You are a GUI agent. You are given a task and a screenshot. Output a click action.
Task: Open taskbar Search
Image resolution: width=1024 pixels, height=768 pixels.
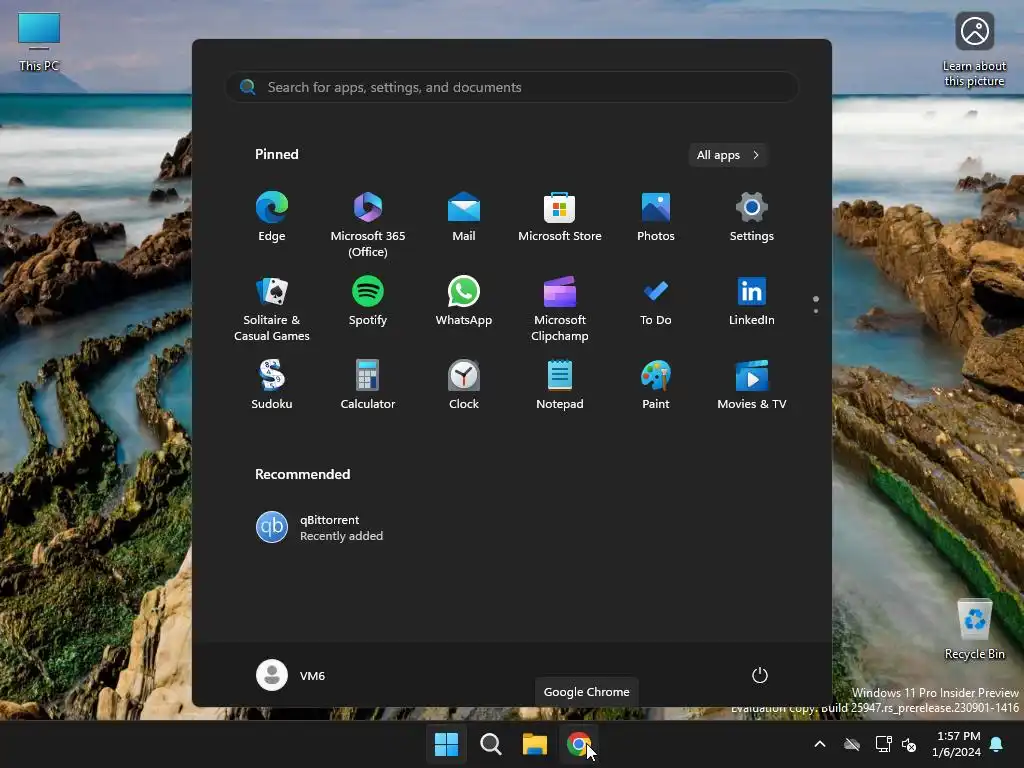point(490,744)
